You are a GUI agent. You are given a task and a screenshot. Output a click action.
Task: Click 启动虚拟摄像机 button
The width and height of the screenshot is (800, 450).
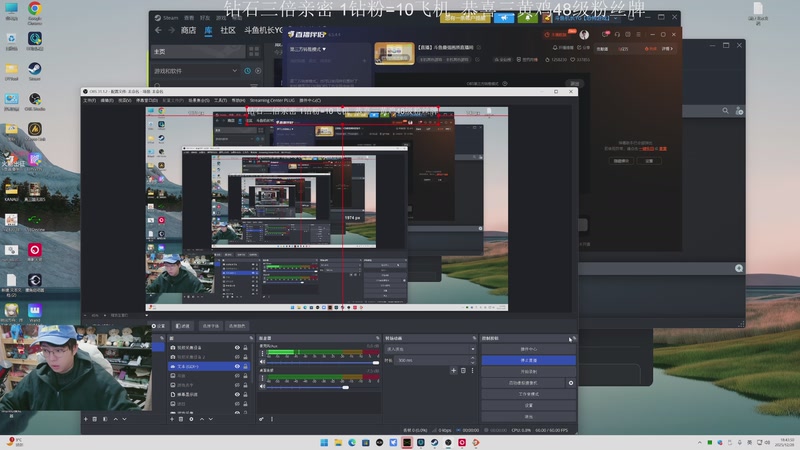523,383
